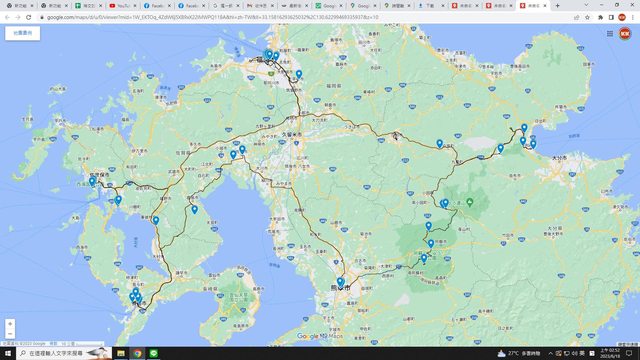Screen dimensions: 640x360
Task: Open the Chrome three-dot menu
Action: [633, 17]
